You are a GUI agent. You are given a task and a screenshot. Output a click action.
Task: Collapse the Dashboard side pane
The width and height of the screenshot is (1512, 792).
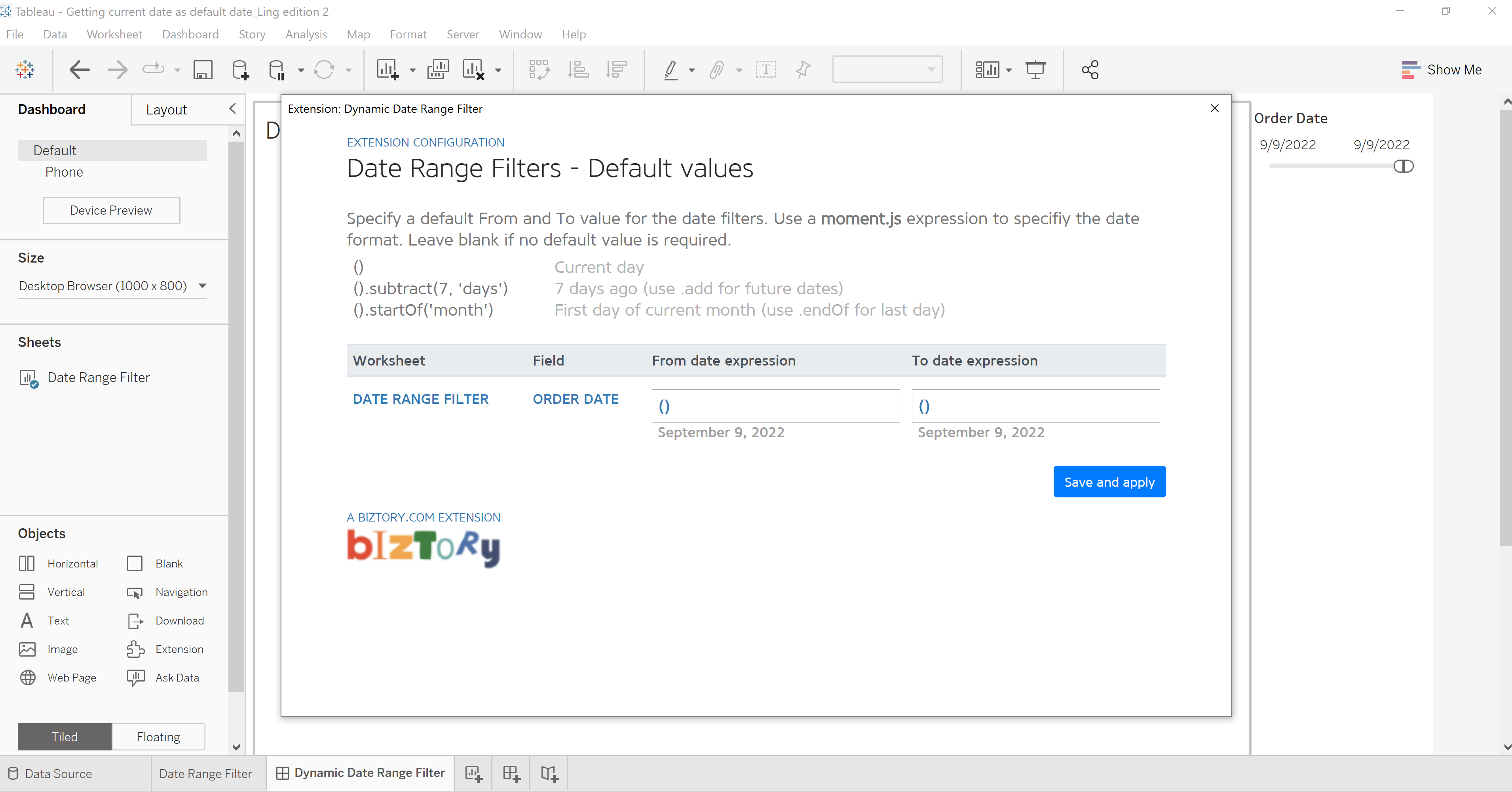pyautogui.click(x=233, y=109)
